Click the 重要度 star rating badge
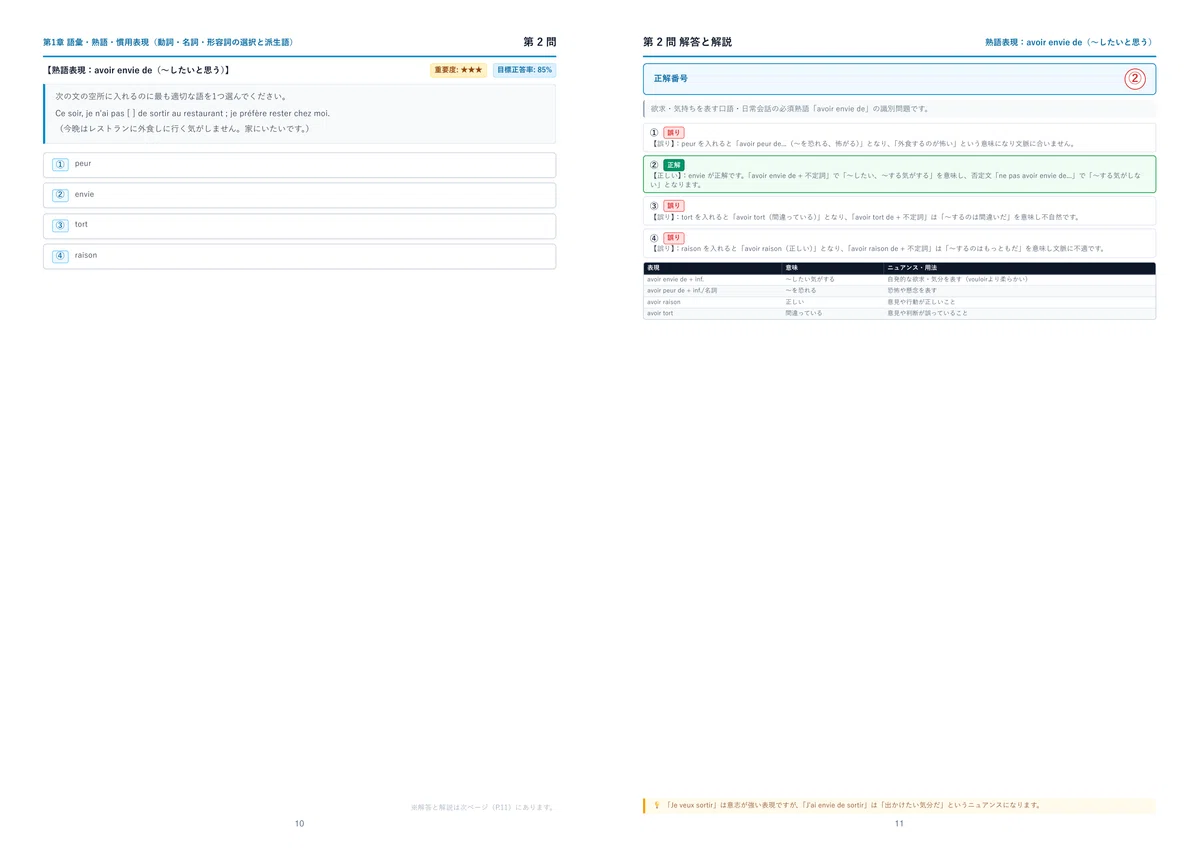 [458, 70]
